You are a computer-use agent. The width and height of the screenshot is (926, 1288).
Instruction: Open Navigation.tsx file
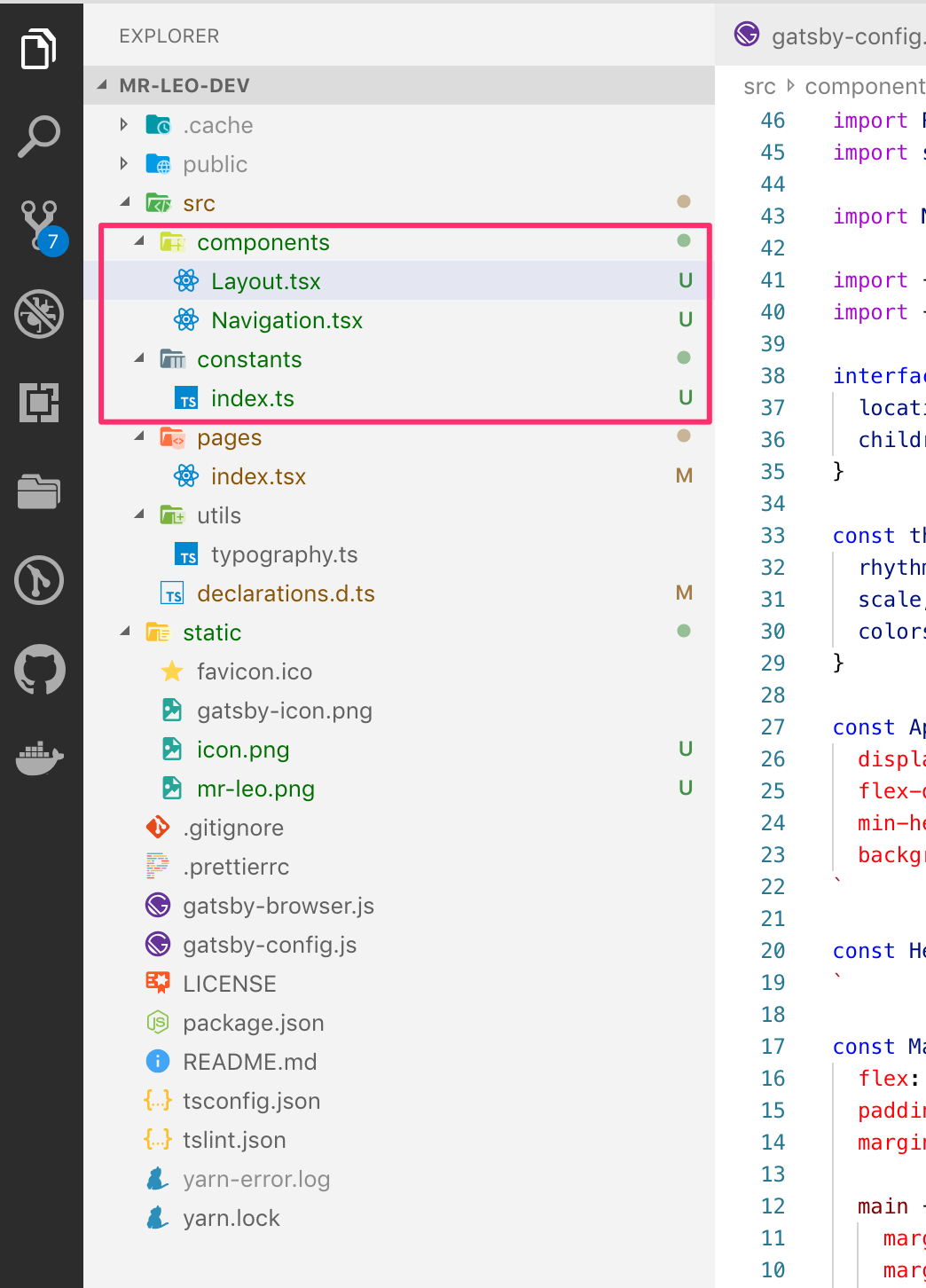tap(399, 320)
